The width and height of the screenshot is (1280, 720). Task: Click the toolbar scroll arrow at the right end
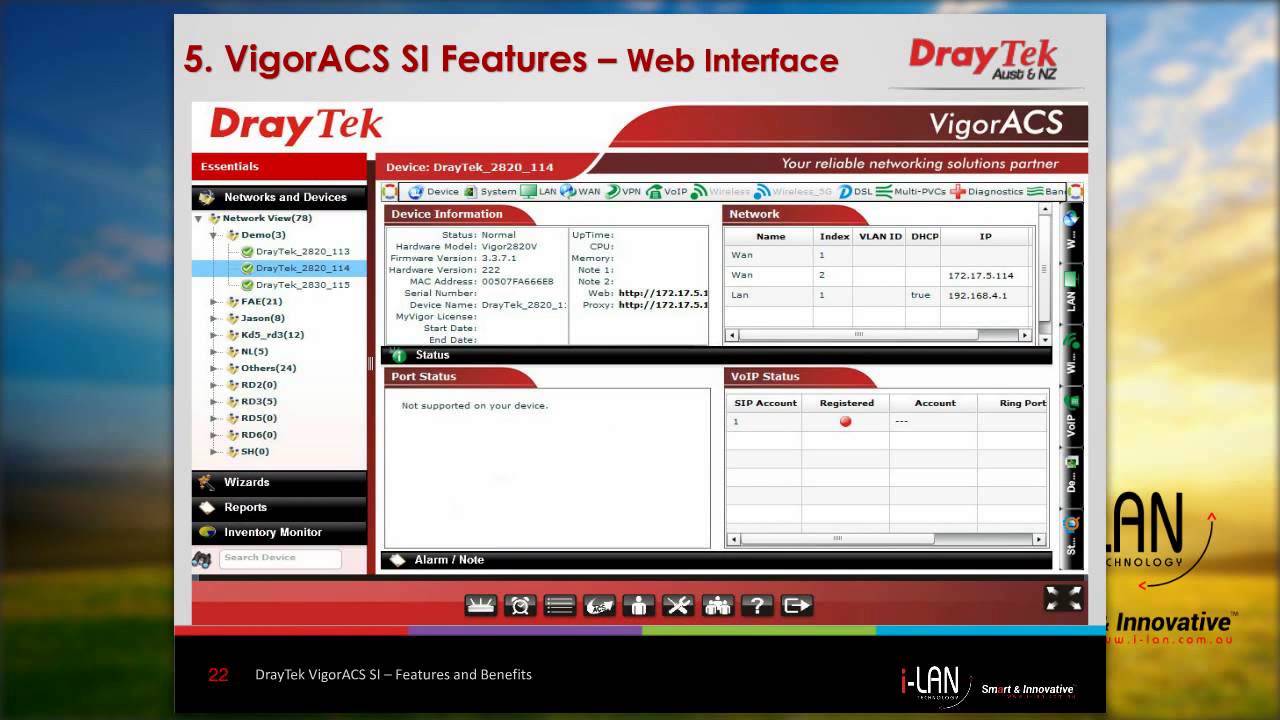click(1076, 191)
